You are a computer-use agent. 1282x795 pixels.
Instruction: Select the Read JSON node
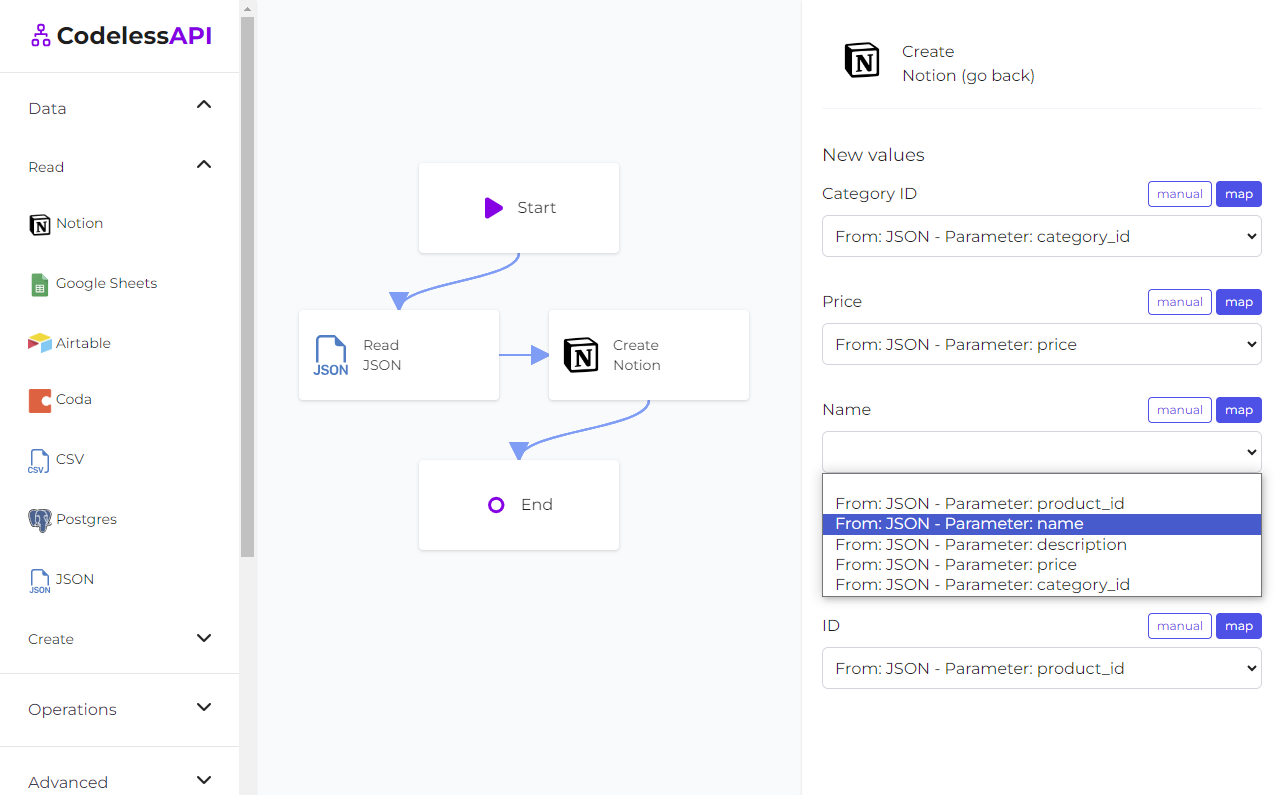(x=399, y=355)
